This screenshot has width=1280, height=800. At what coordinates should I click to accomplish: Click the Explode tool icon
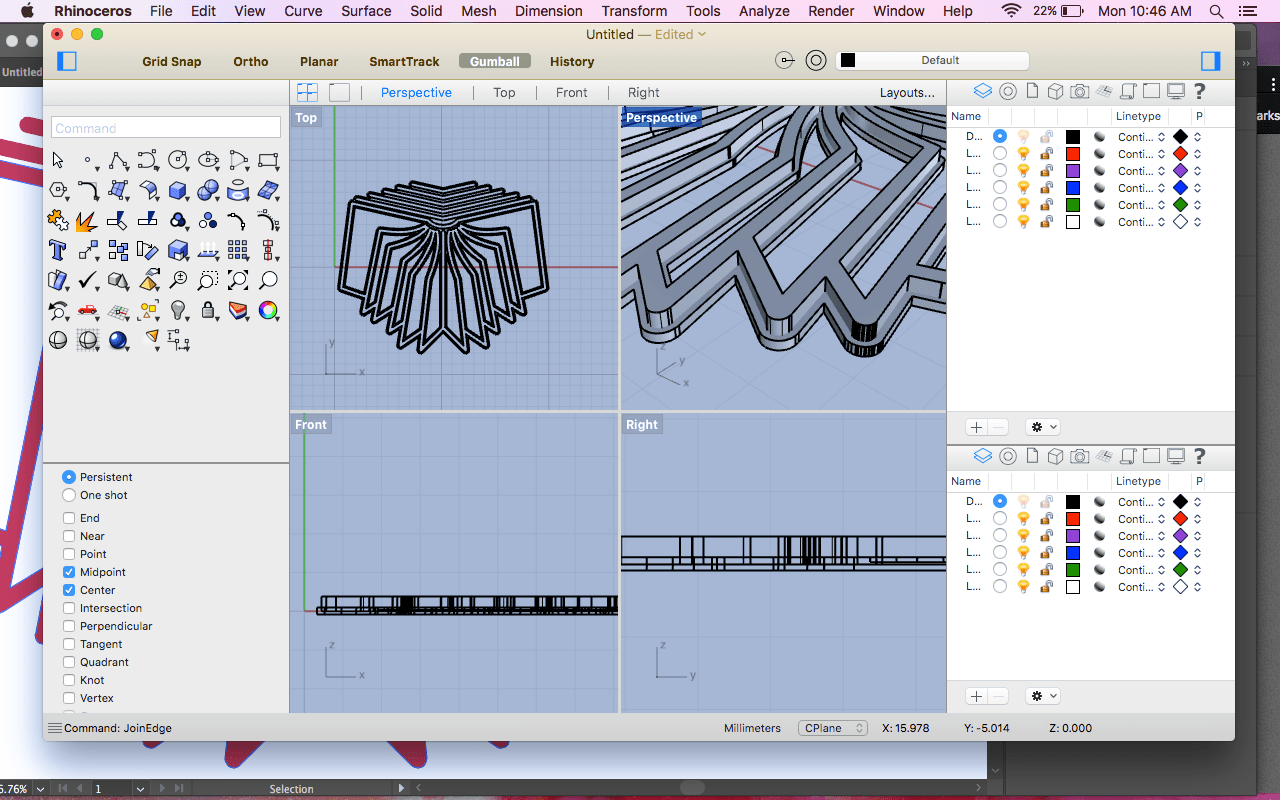point(88,220)
